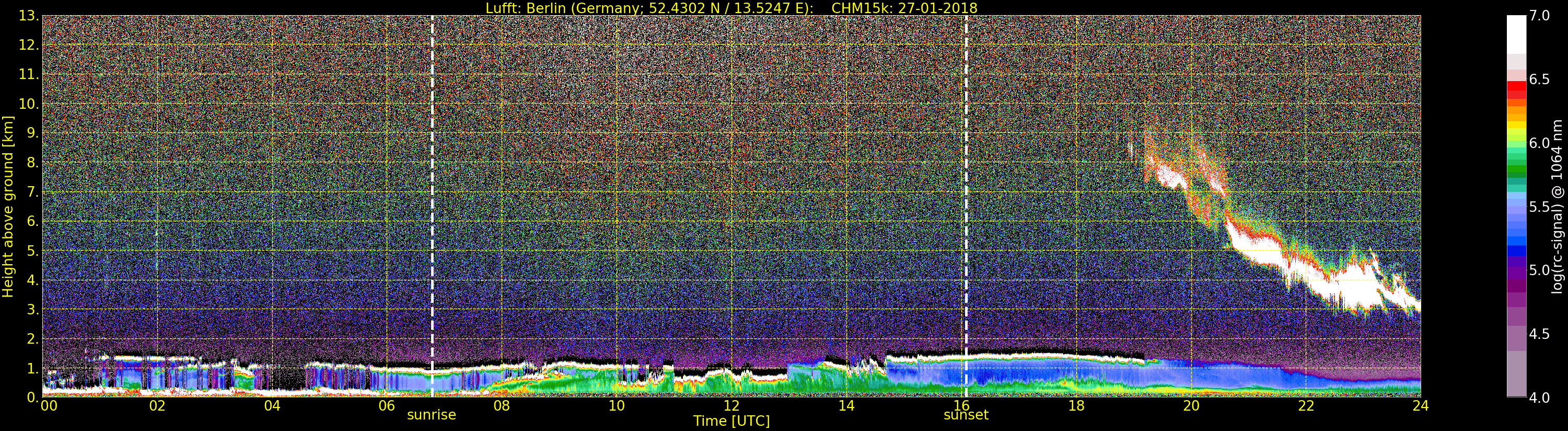Click the 'sunrise' label below the time axis
Viewport: 1568px width, 431px height.
pyautogui.click(x=432, y=415)
